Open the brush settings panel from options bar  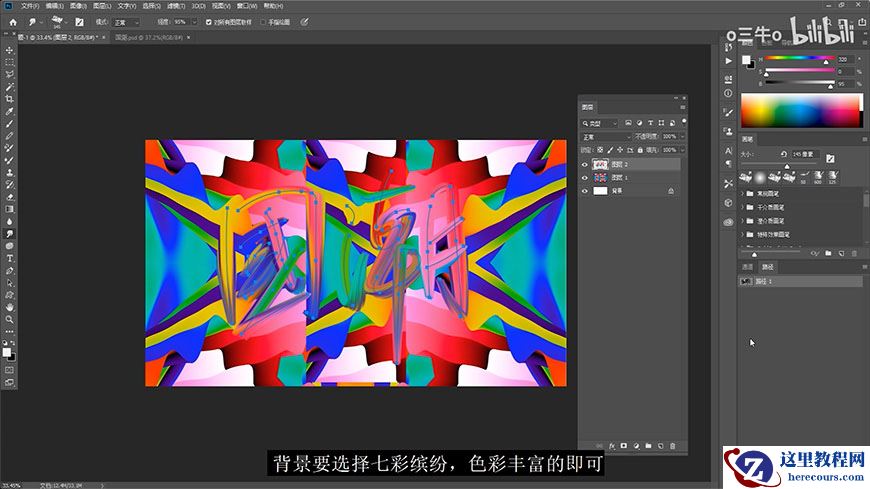click(x=79, y=22)
